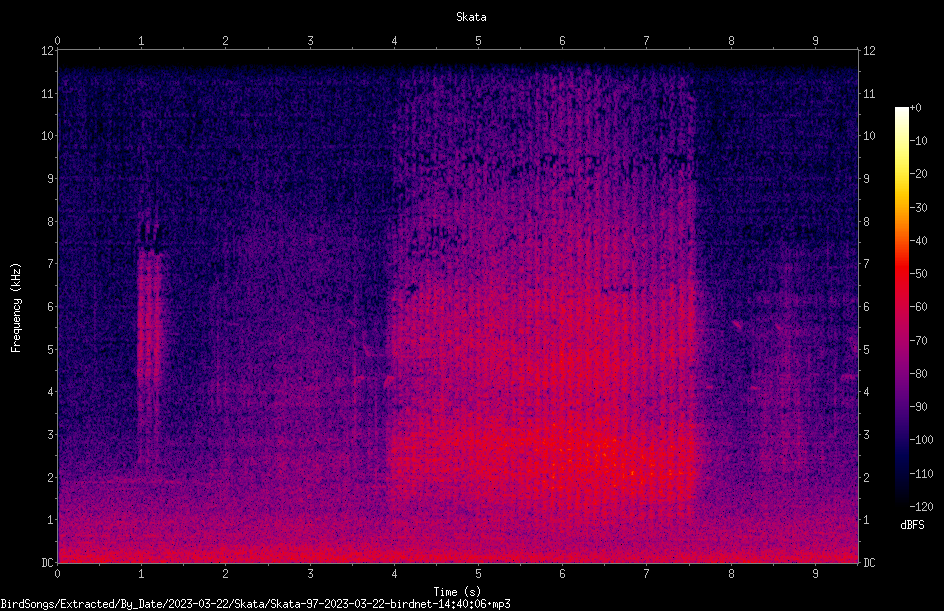The height and width of the screenshot is (611, 944).
Task: Click the mp3 file path at bottom
Action: coord(255,604)
